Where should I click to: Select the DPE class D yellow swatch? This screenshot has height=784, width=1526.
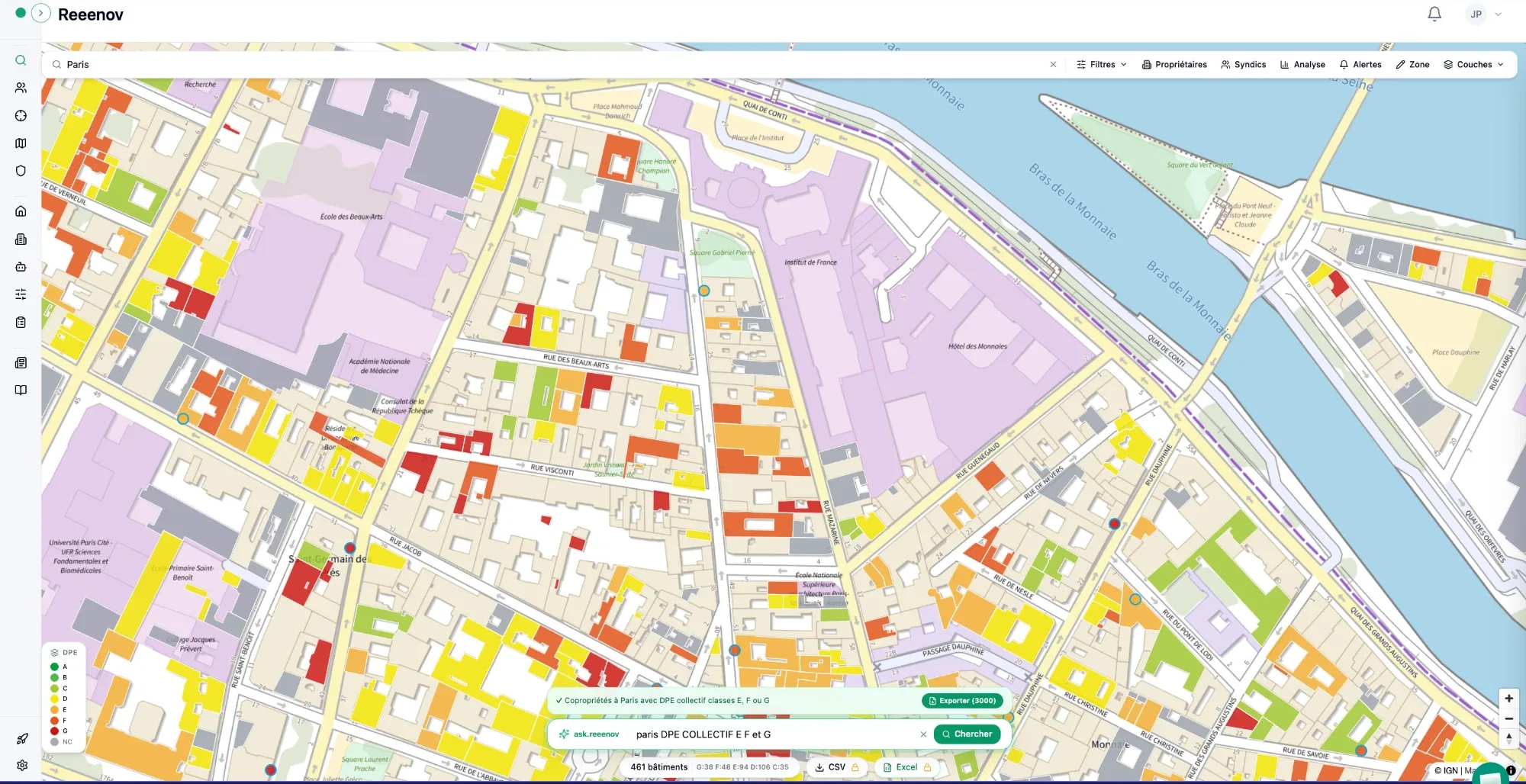(54, 699)
